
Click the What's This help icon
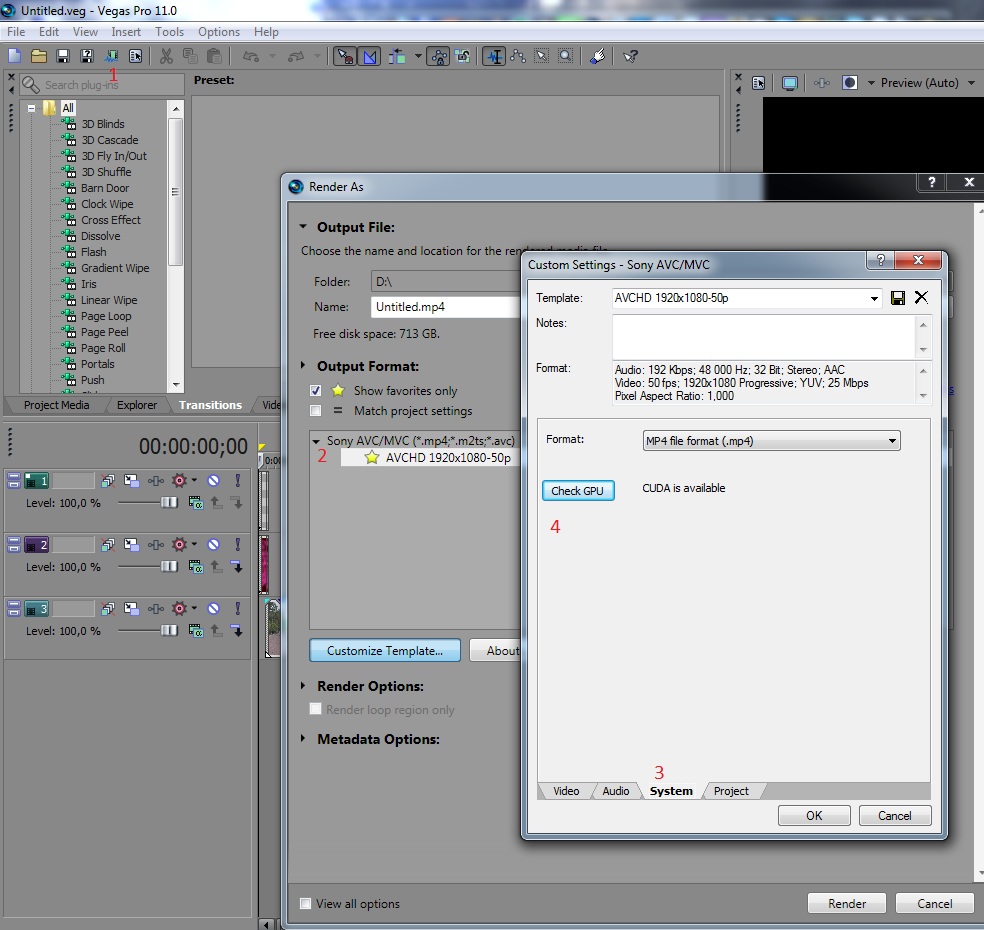coord(630,56)
